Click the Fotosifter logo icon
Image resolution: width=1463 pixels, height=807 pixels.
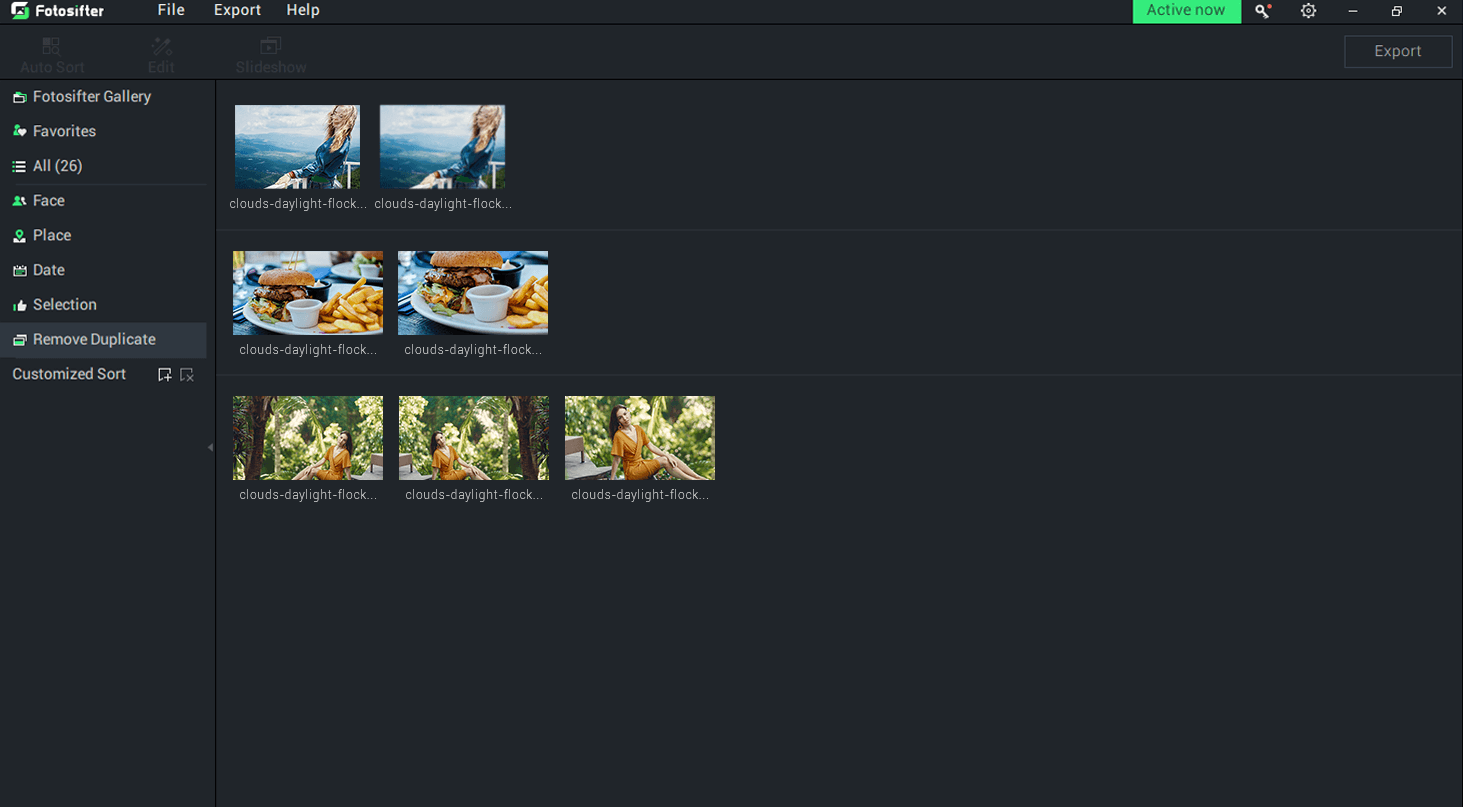[19, 11]
